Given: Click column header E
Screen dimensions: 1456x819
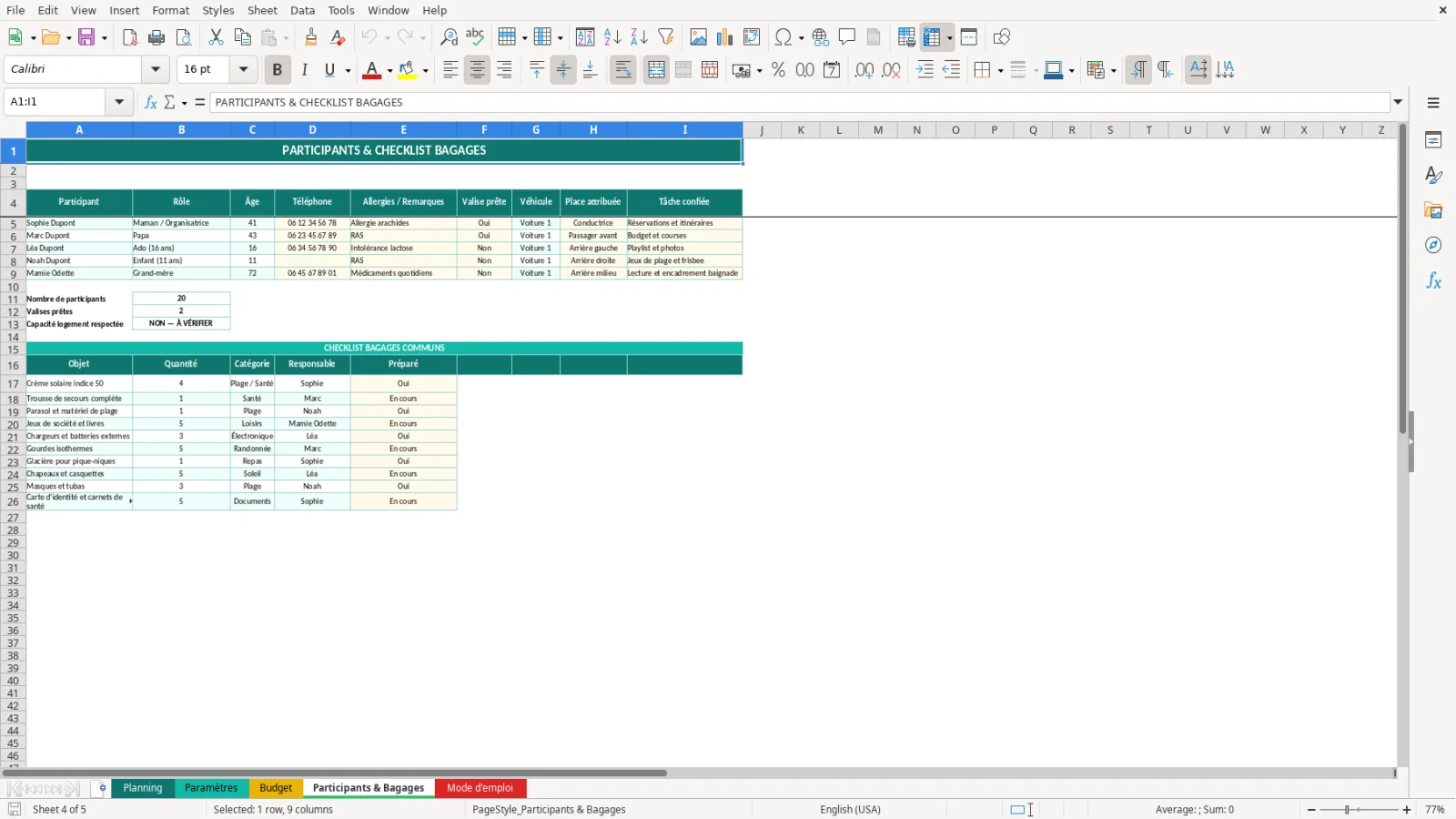Looking at the screenshot, I should click(403, 130).
